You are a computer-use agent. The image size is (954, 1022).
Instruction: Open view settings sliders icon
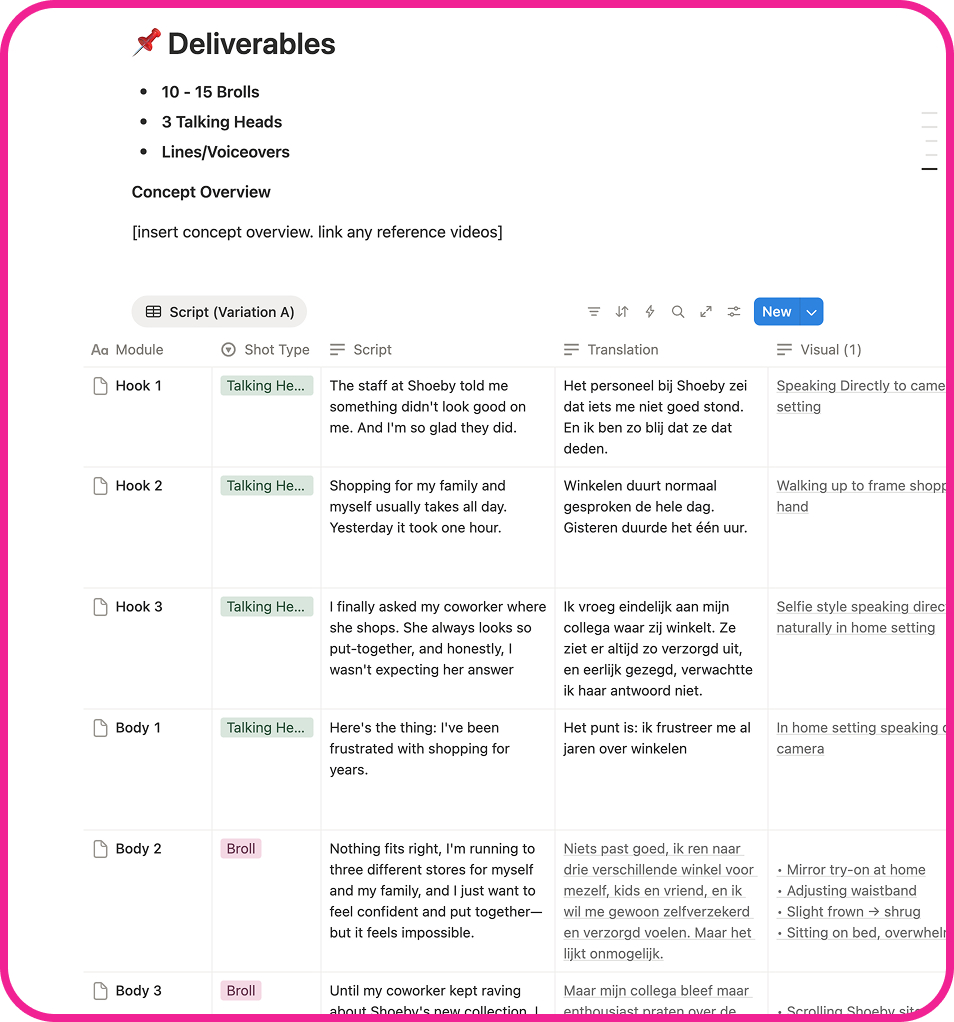click(x=734, y=312)
